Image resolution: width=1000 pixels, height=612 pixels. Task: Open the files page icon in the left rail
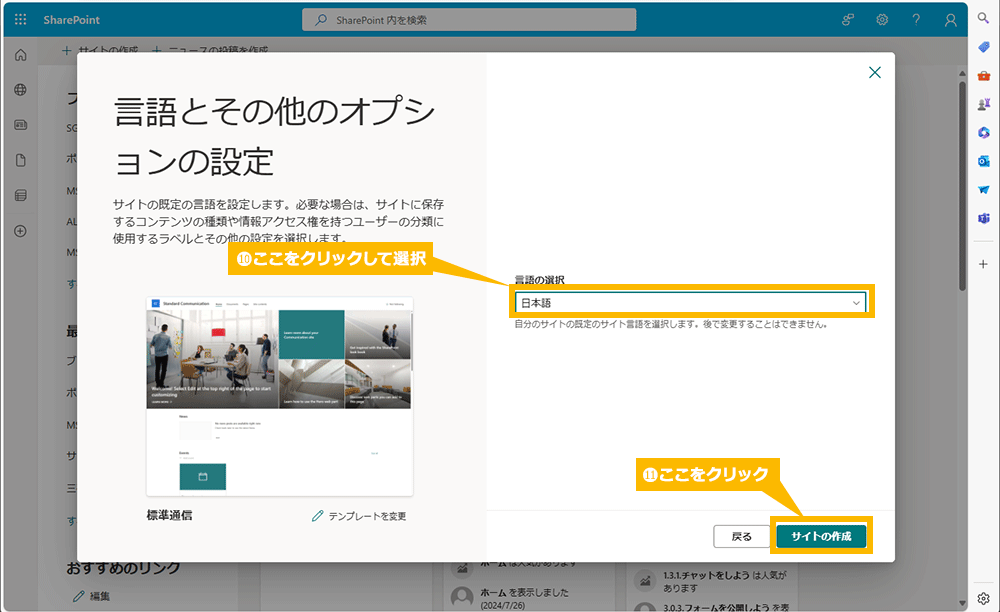[x=20, y=160]
